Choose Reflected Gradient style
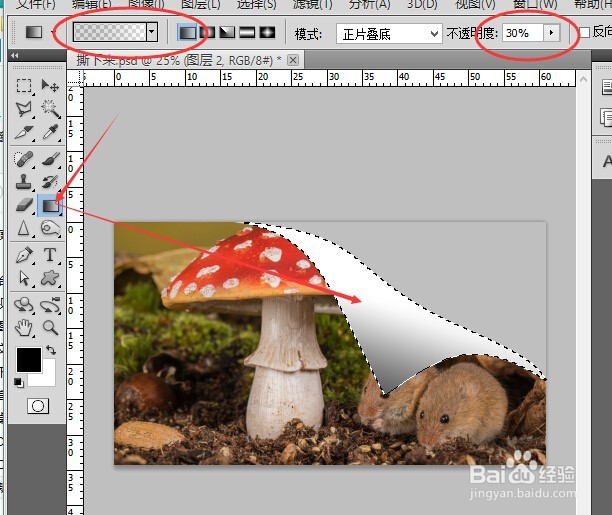 [x=247, y=32]
